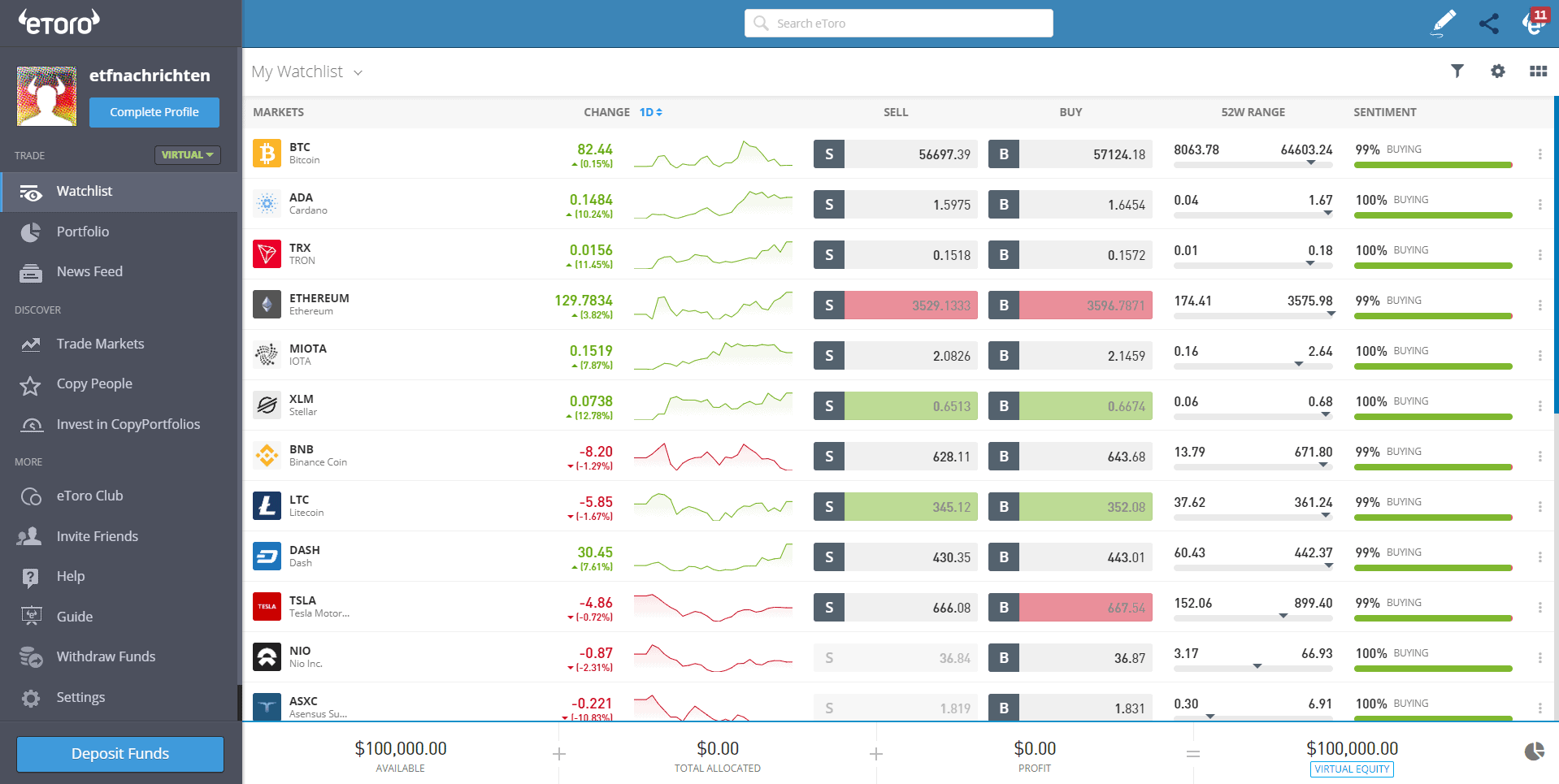Click the IOTA logo icon
This screenshot has height=784, width=1559.
[267, 354]
